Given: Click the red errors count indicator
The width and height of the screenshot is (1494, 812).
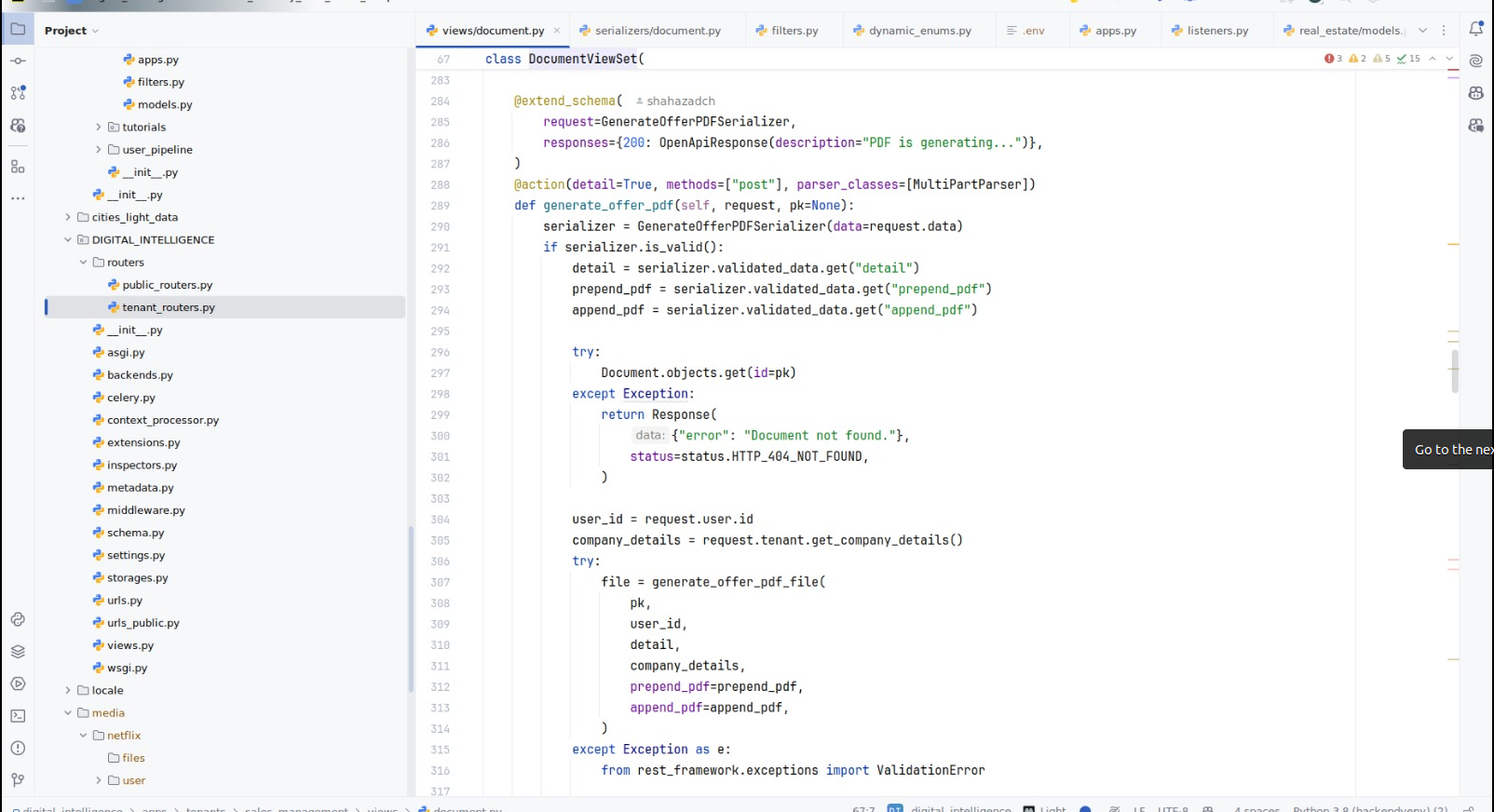Looking at the screenshot, I should click(1333, 59).
